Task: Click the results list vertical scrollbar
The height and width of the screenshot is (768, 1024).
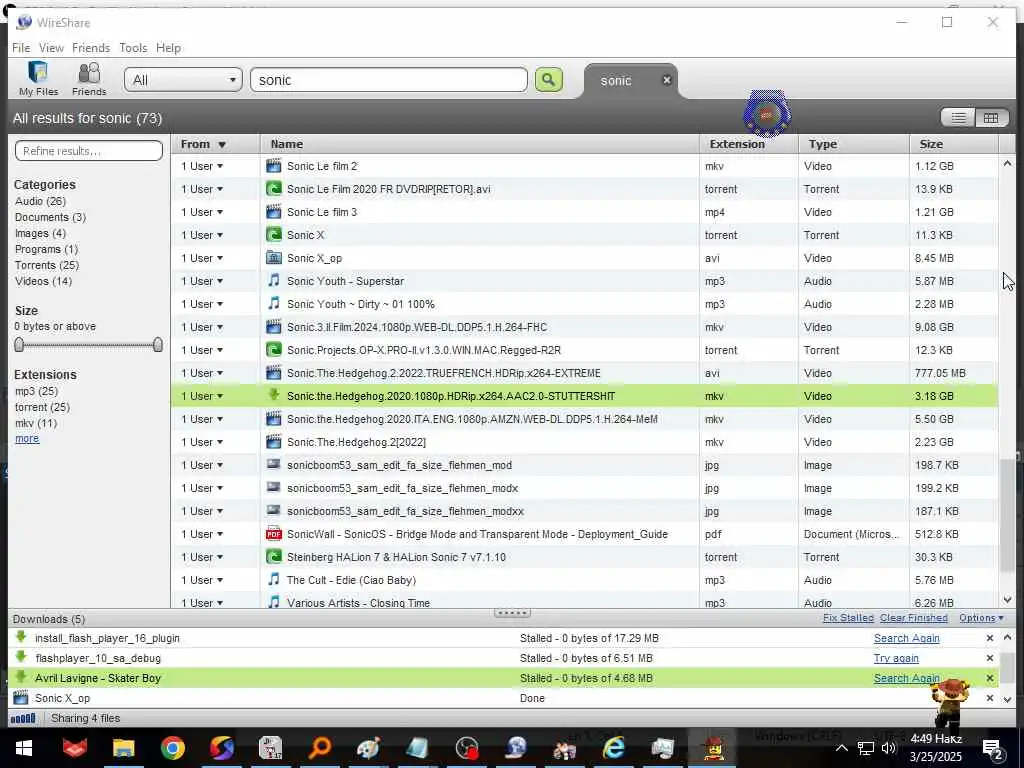Action: 1008,514
